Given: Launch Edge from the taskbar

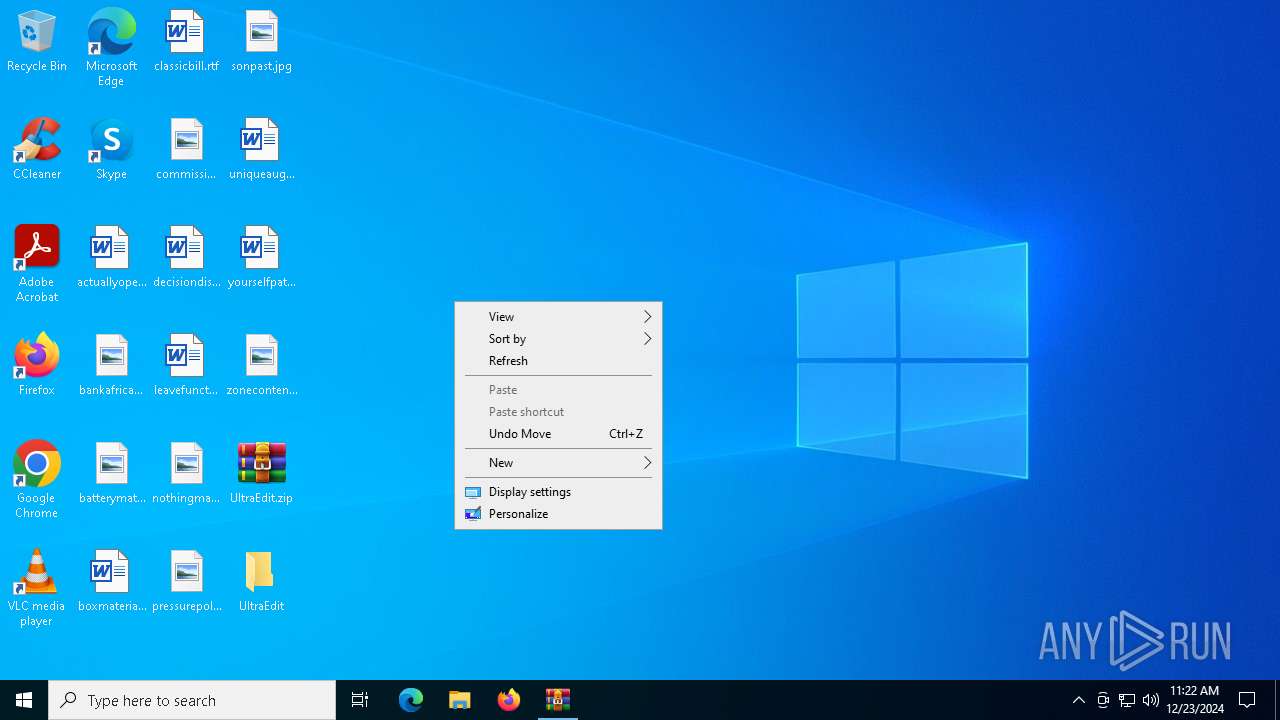Looking at the screenshot, I should [x=411, y=700].
